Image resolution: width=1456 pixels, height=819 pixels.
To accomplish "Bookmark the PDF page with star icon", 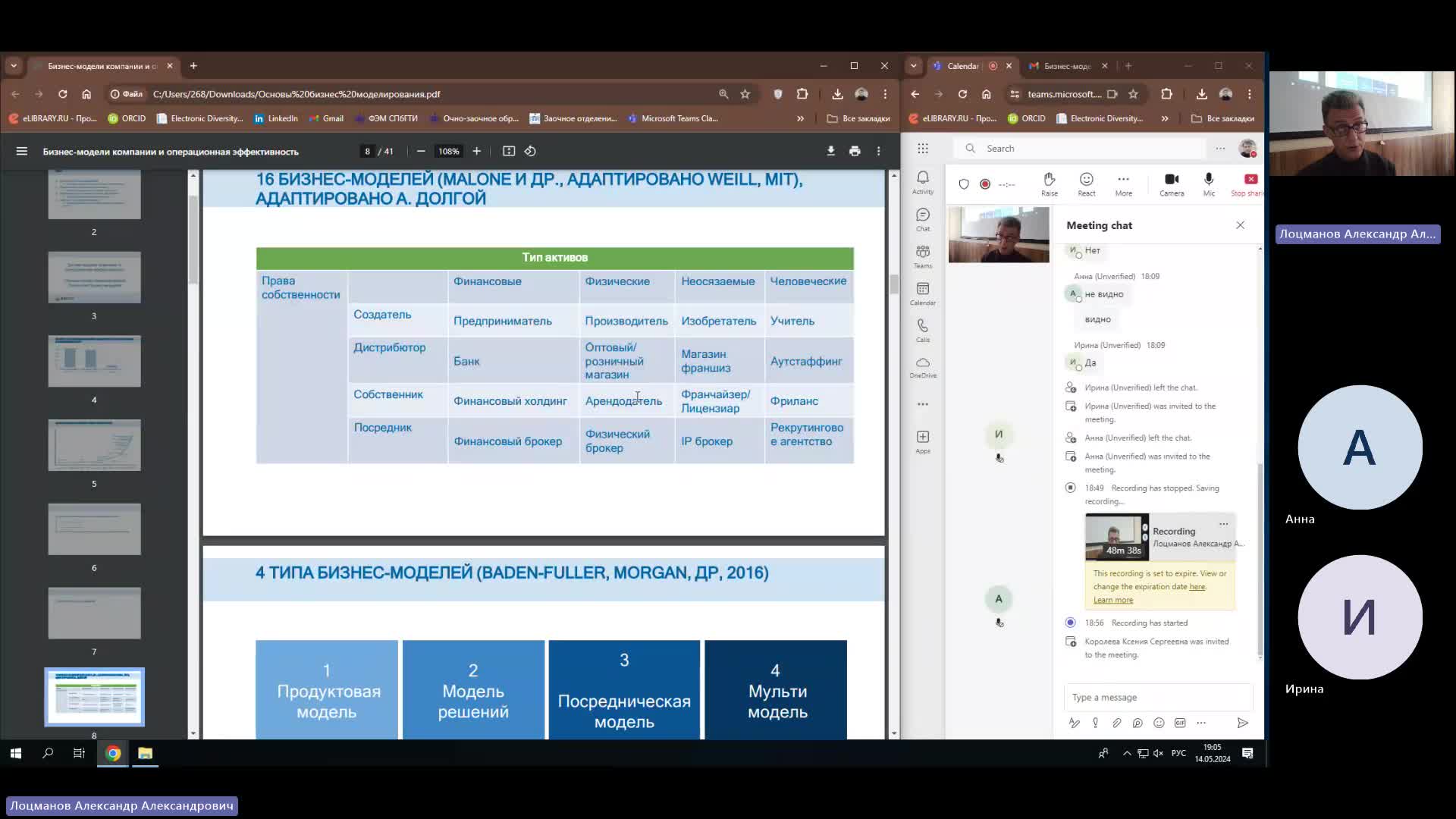I will tap(745, 94).
